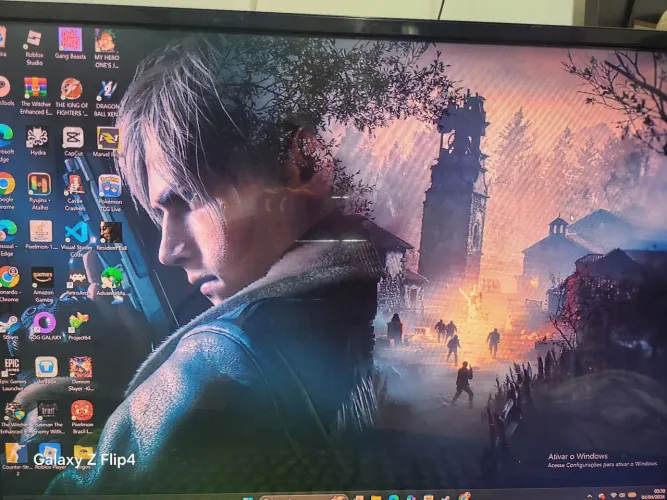Select the Marvel Rivals desktop shortcut
Image resolution: width=667 pixels, height=500 pixels.
107,143
